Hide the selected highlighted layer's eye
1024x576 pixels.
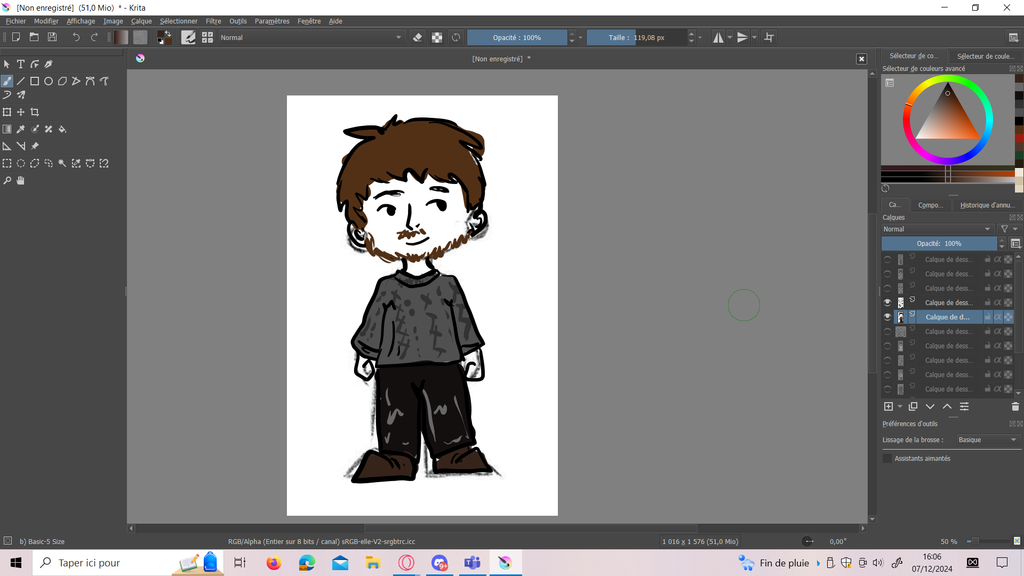(x=887, y=317)
